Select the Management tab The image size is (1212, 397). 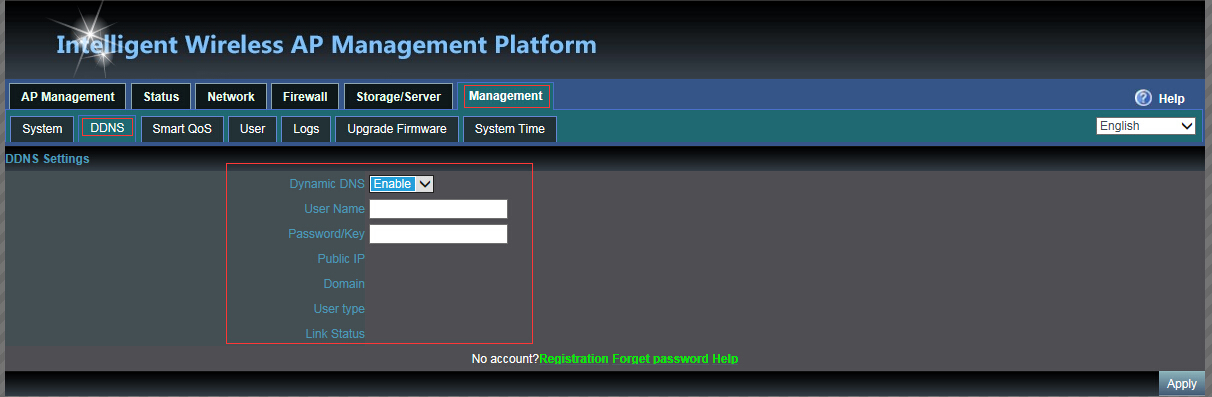(505, 96)
